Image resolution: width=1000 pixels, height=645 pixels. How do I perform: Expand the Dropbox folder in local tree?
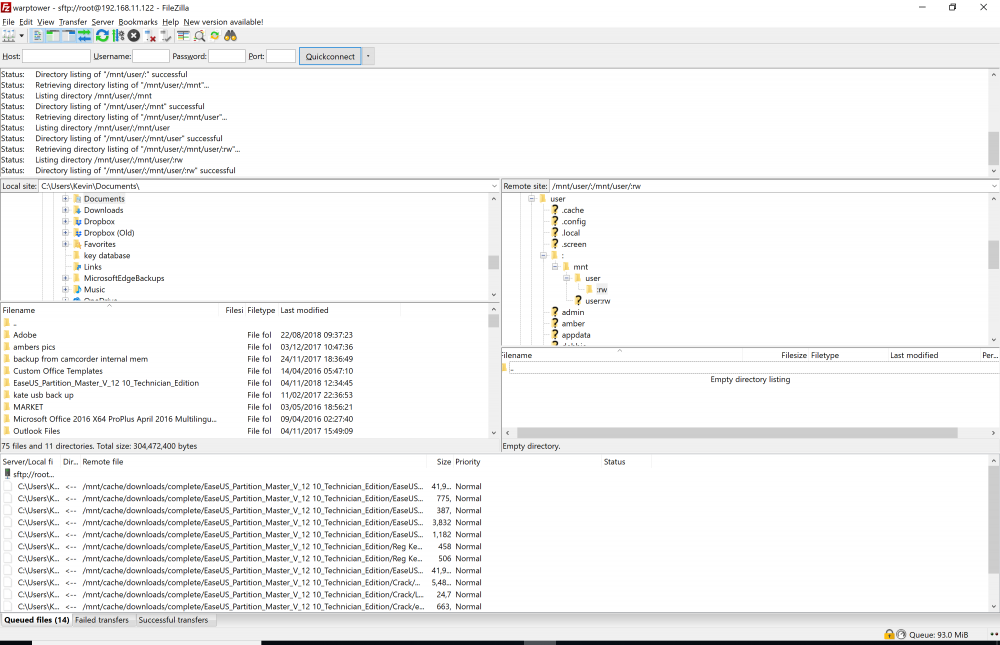(65, 221)
